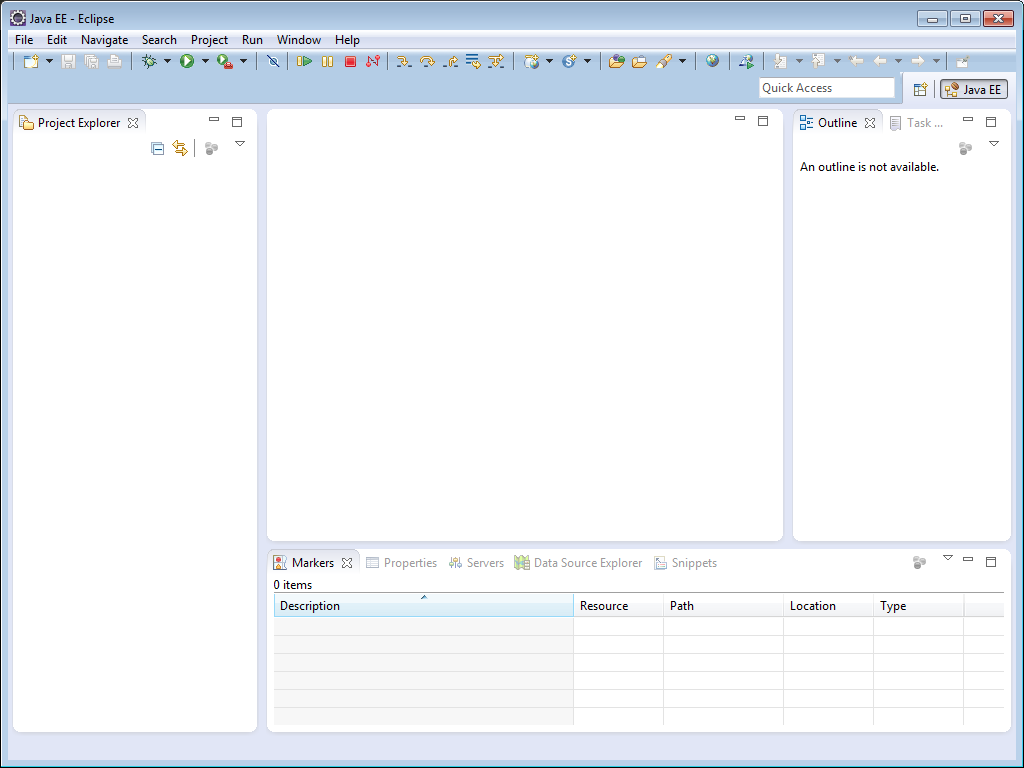Click the Search flashlight icon

(x=664, y=61)
